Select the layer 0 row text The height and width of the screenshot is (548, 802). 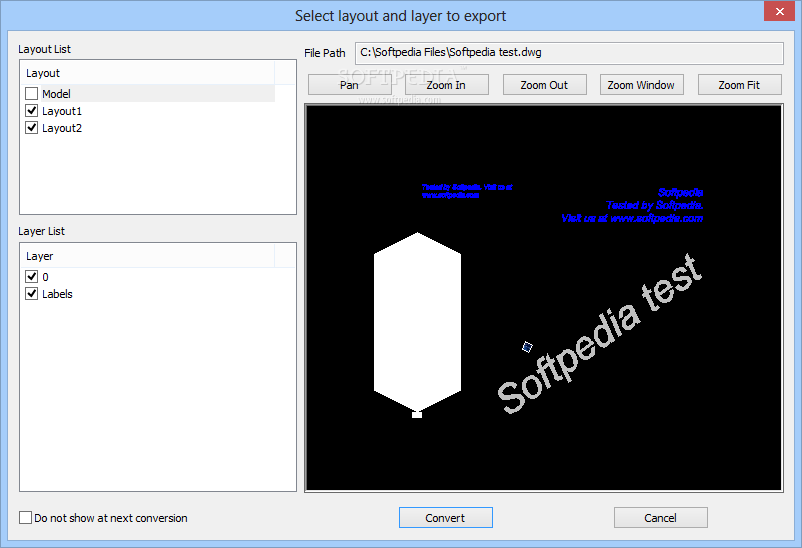46,277
